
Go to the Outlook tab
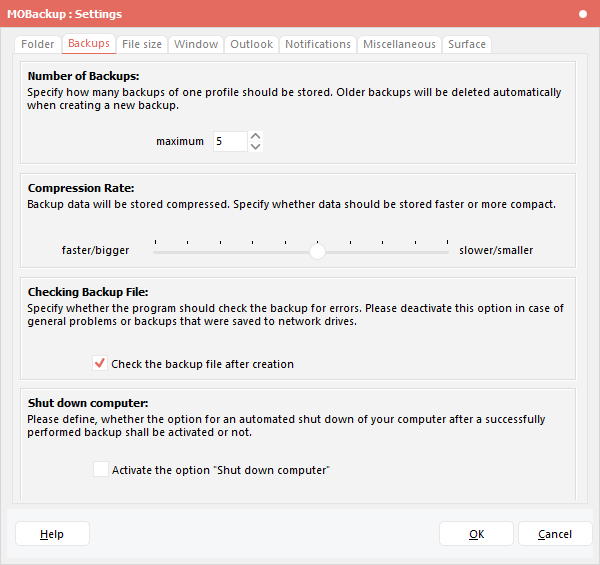[x=251, y=44]
